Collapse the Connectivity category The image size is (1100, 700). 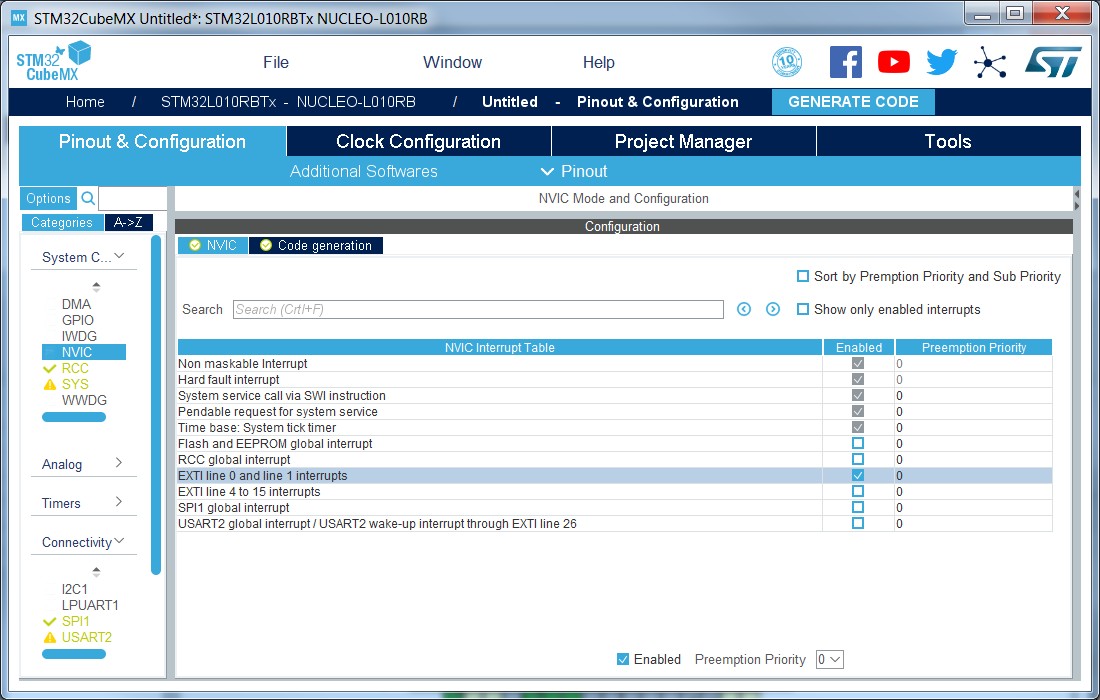tap(119, 541)
